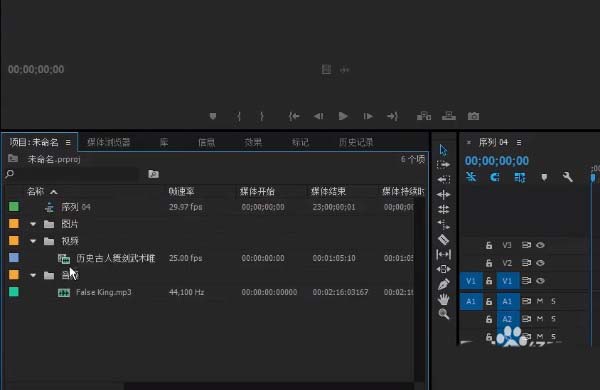Image resolution: width=600 pixels, height=390 pixels.
Task: Open timeline display settings wrench
Action: point(567,177)
